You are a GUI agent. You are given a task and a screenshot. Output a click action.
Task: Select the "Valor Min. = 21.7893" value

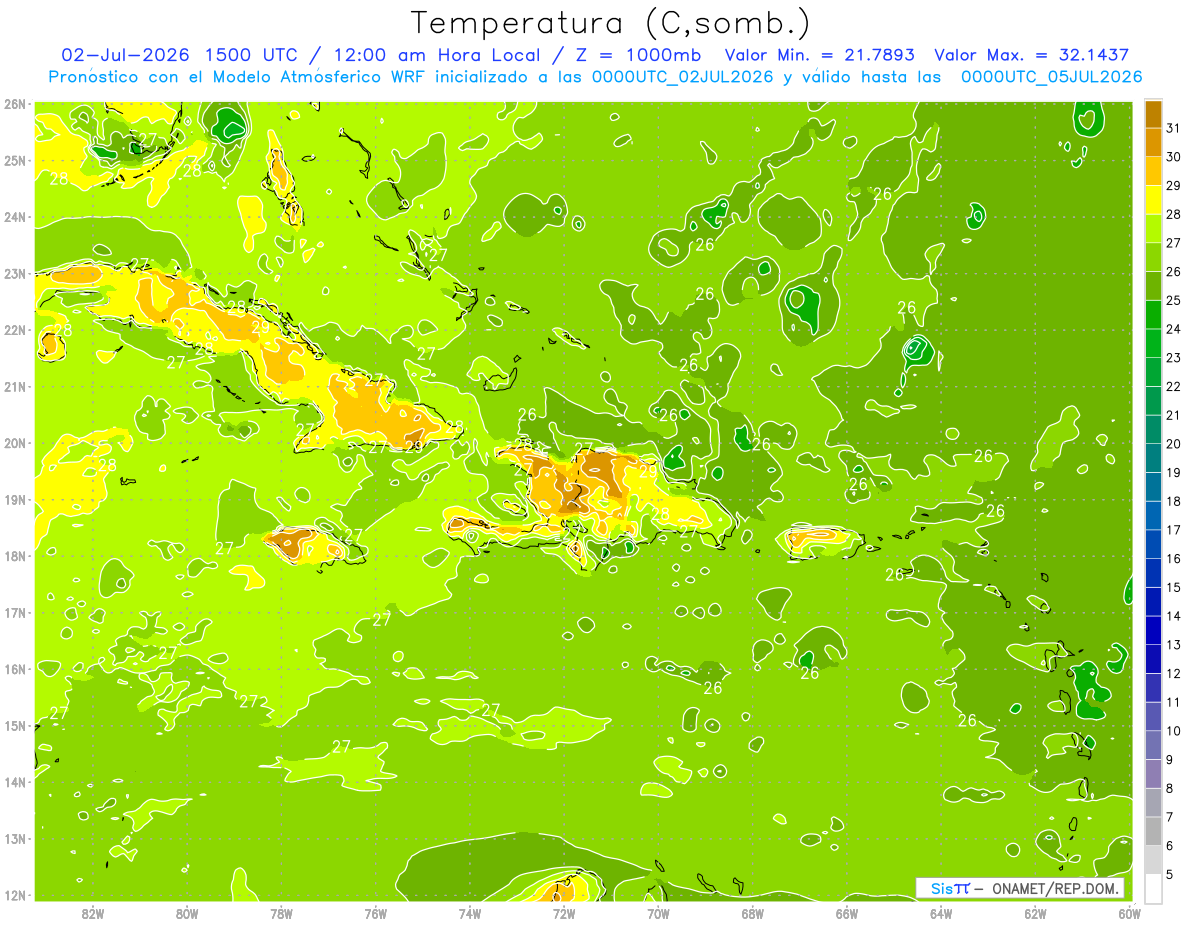pyautogui.click(x=821, y=55)
